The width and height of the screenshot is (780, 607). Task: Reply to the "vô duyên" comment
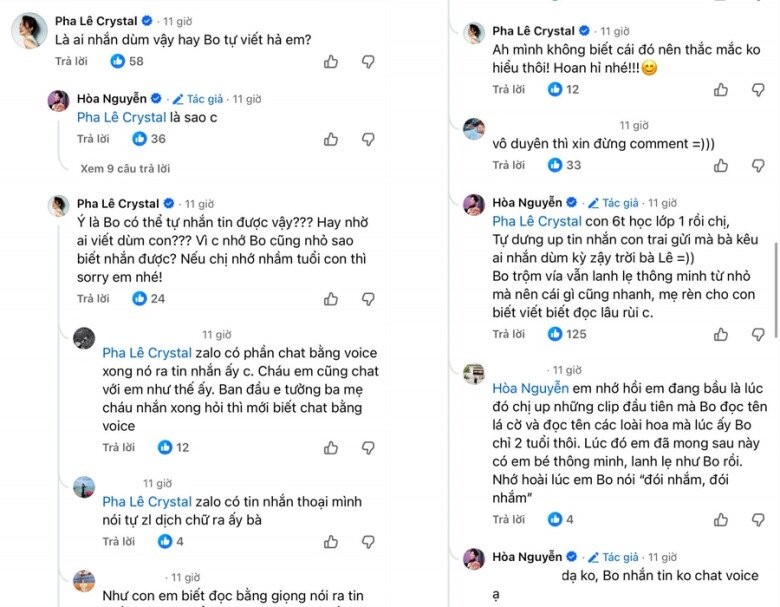[x=508, y=165]
